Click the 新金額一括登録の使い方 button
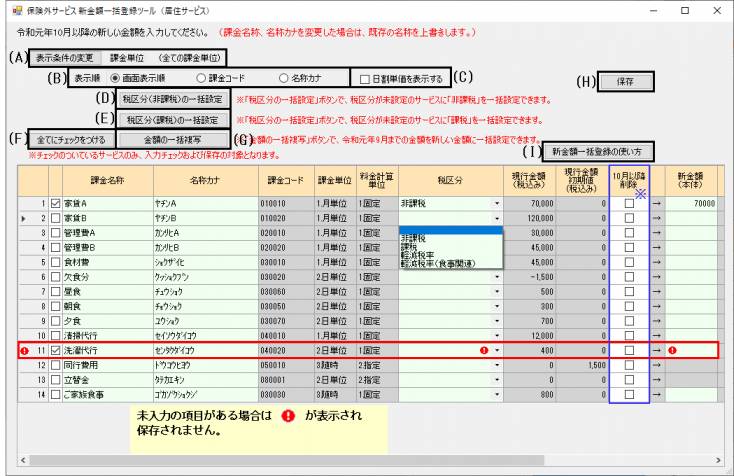This screenshot has width=734, height=476. (602, 151)
